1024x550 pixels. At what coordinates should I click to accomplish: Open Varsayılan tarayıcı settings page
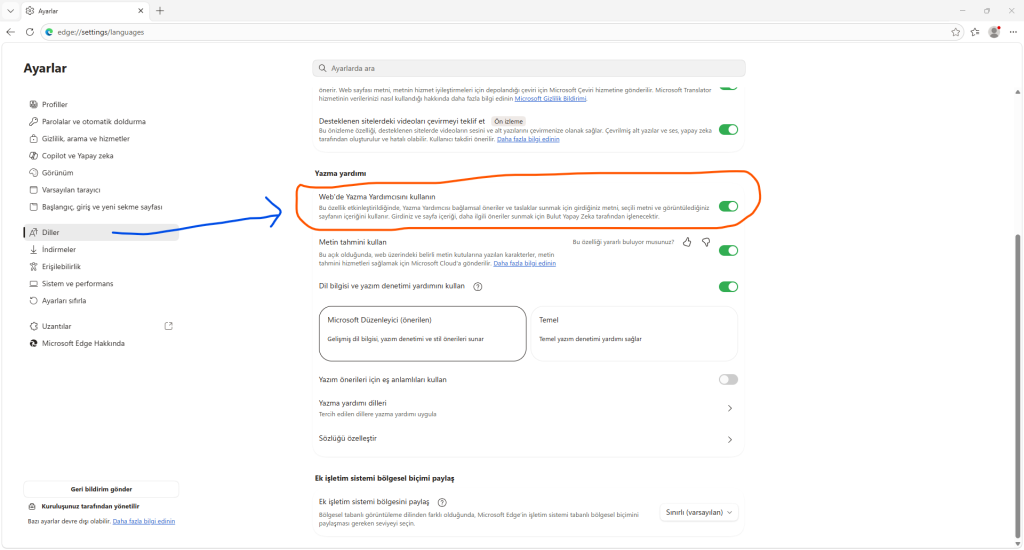tap(71, 190)
